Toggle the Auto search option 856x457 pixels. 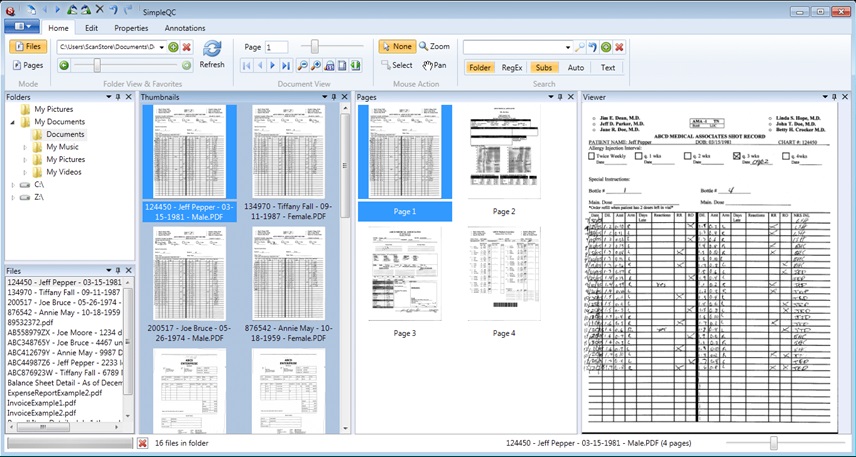click(x=575, y=68)
